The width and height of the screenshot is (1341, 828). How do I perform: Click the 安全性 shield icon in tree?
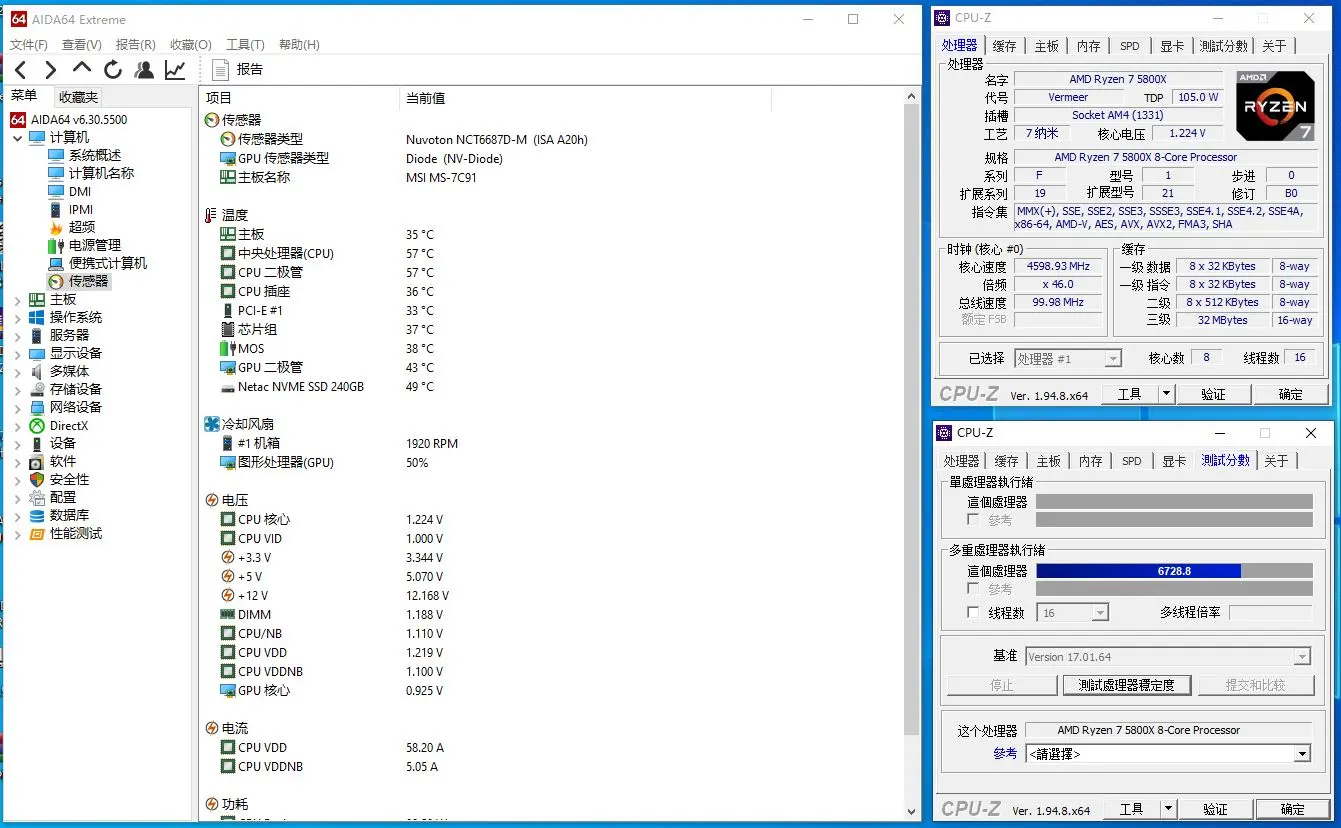pyautogui.click(x=37, y=479)
